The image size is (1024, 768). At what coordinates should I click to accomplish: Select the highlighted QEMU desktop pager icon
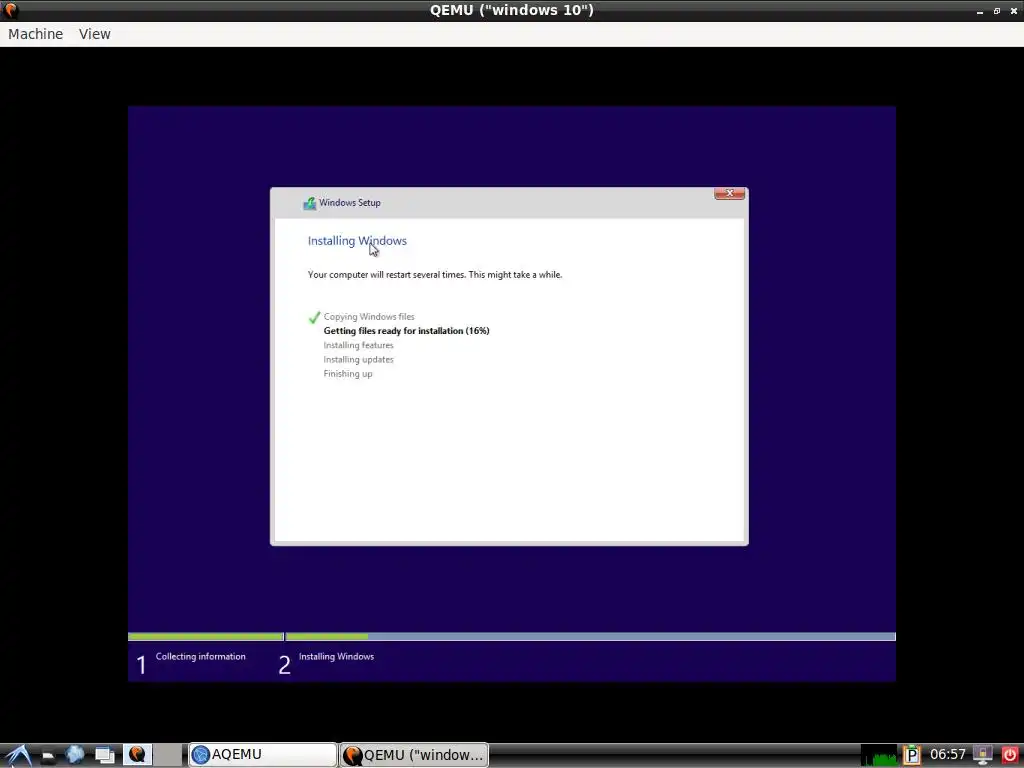pos(137,754)
